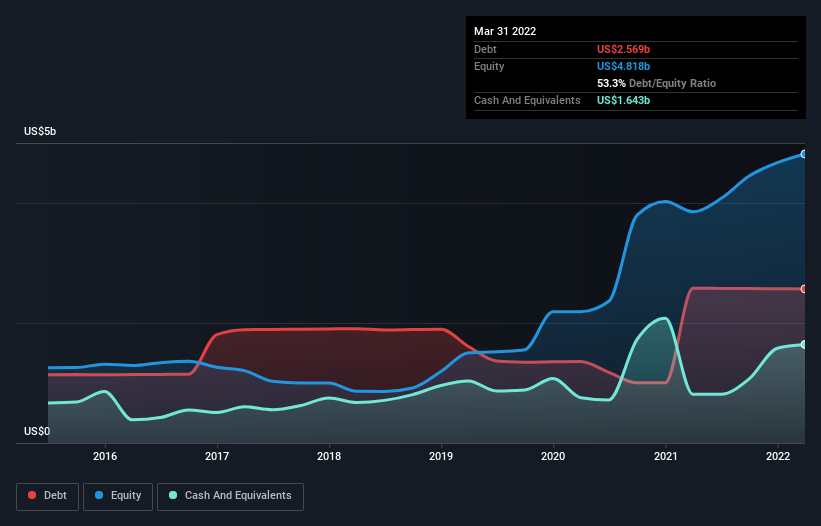Click the blue Equity endpoint marker
Image resolution: width=821 pixels, height=526 pixels.
[804, 154]
